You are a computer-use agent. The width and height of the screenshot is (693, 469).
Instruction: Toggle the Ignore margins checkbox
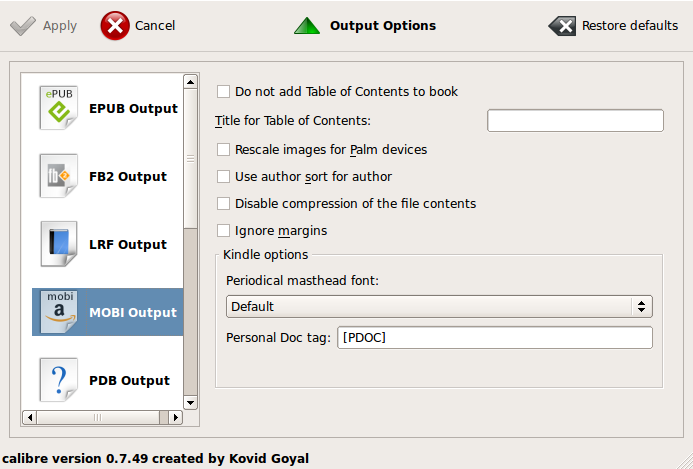click(x=223, y=231)
